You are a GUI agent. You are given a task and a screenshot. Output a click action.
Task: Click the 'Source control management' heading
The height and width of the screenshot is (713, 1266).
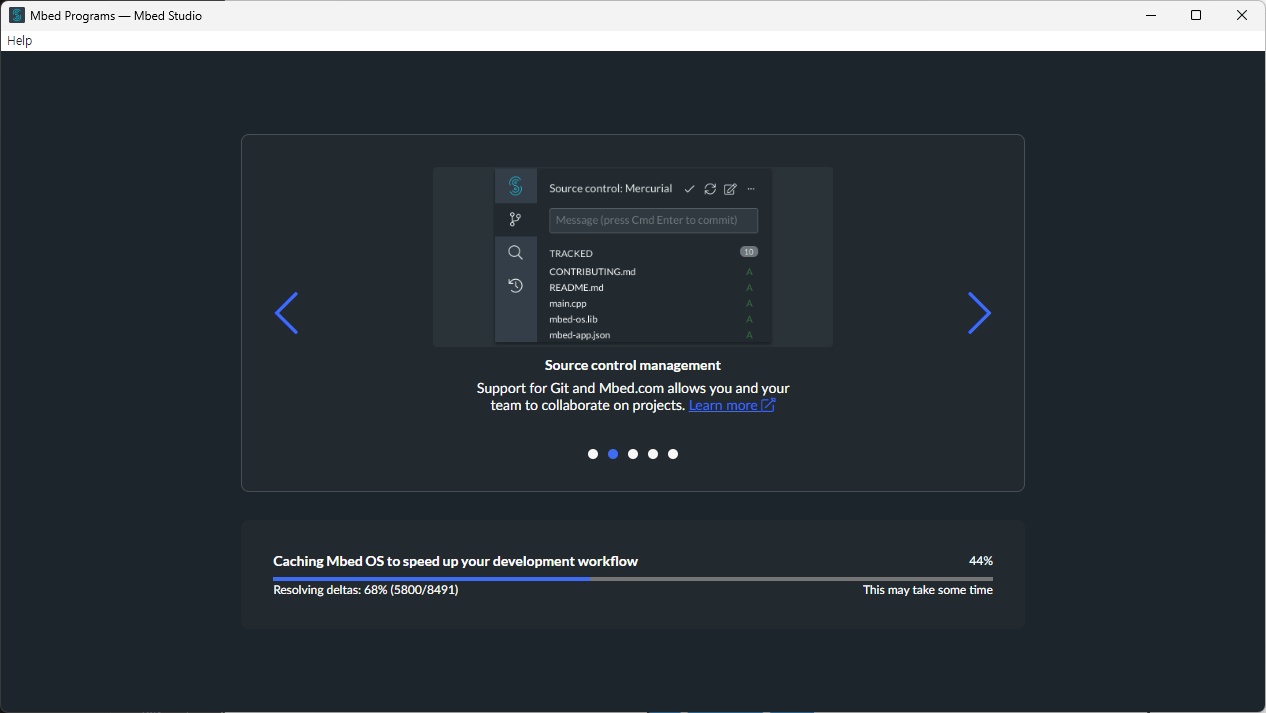click(633, 365)
